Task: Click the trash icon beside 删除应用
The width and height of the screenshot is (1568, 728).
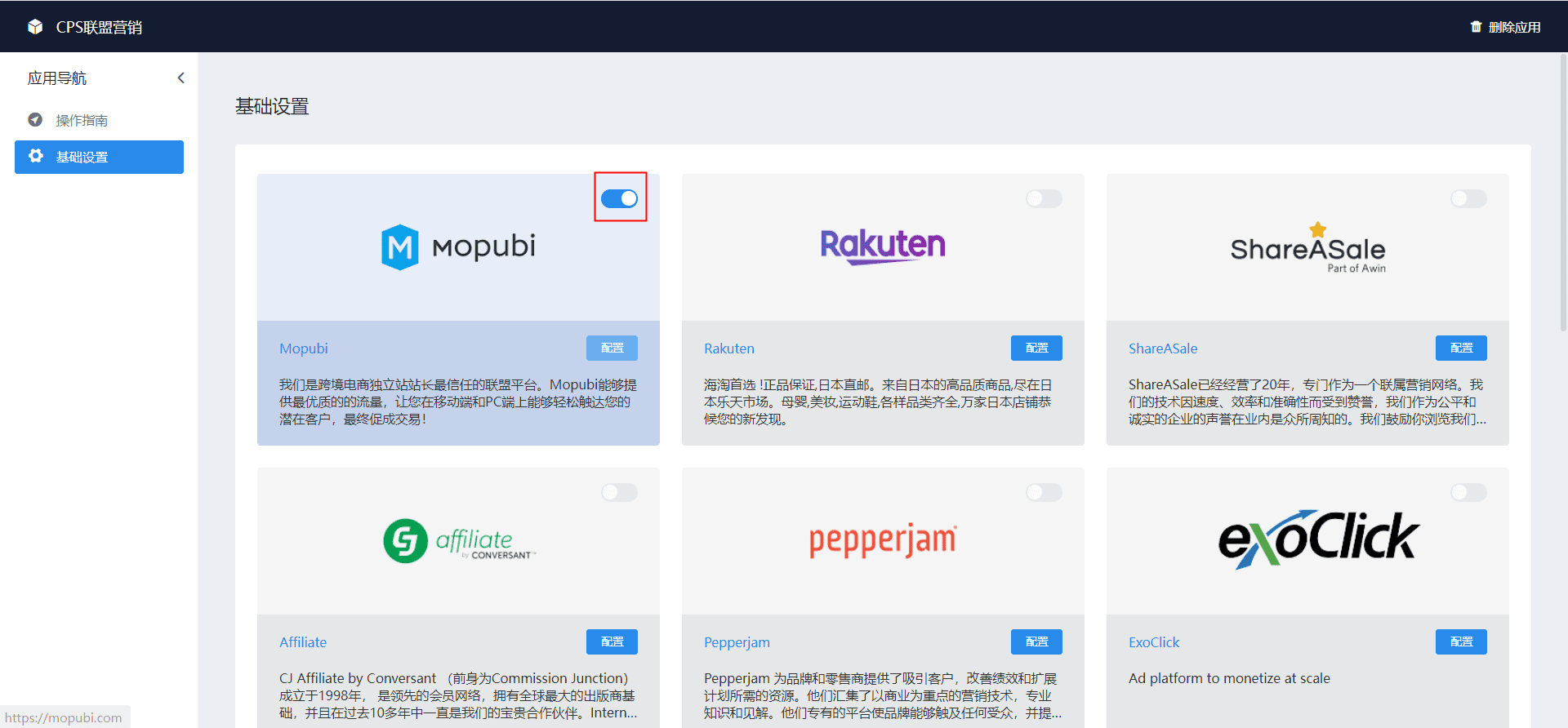Action: click(x=1476, y=27)
